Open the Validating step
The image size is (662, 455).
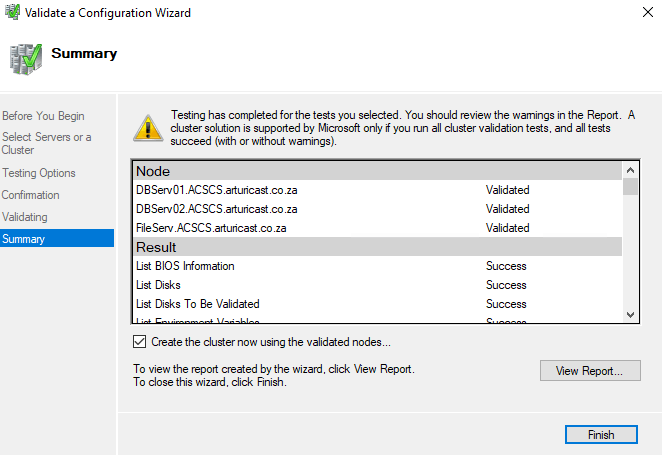tap(25, 217)
